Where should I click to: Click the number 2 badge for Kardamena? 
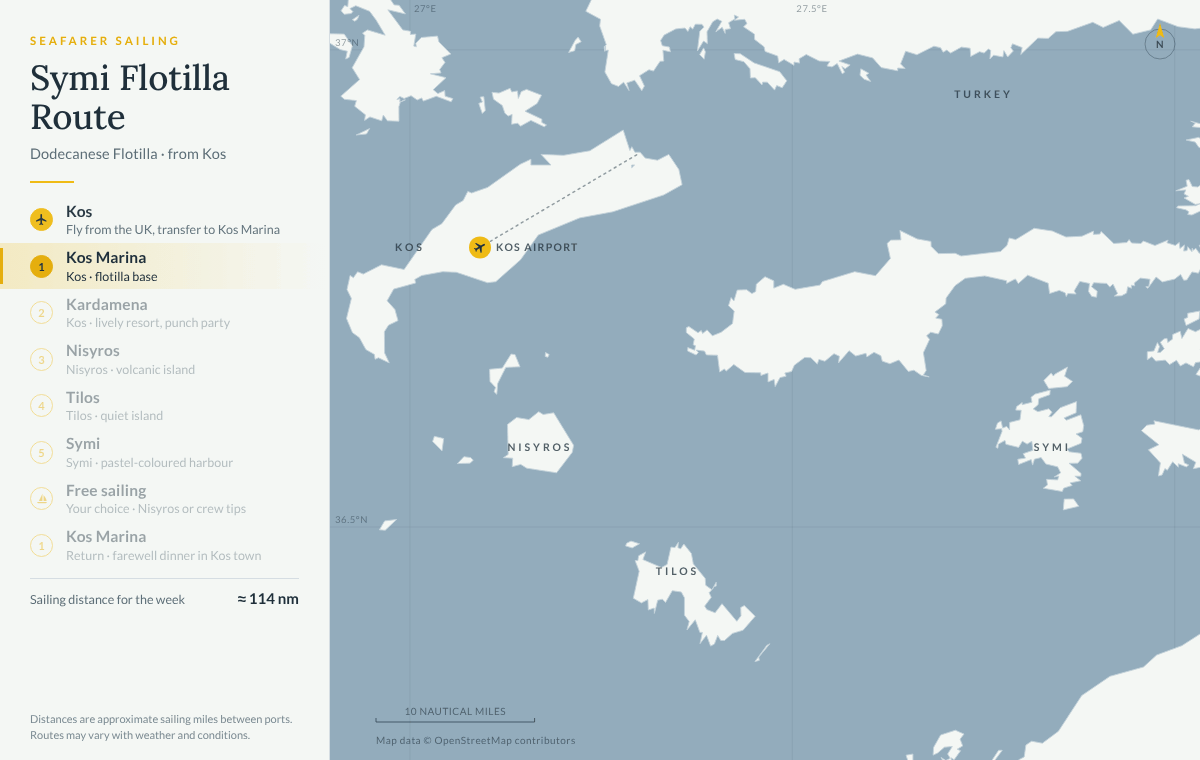(x=41, y=313)
